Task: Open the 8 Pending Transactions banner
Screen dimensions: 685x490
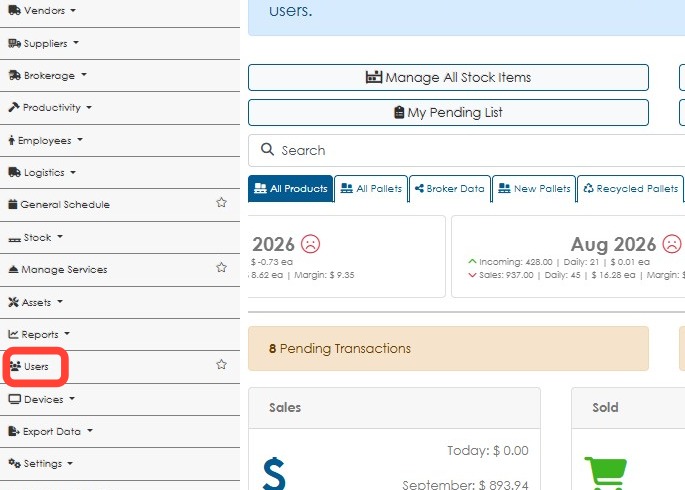Action: coord(448,349)
